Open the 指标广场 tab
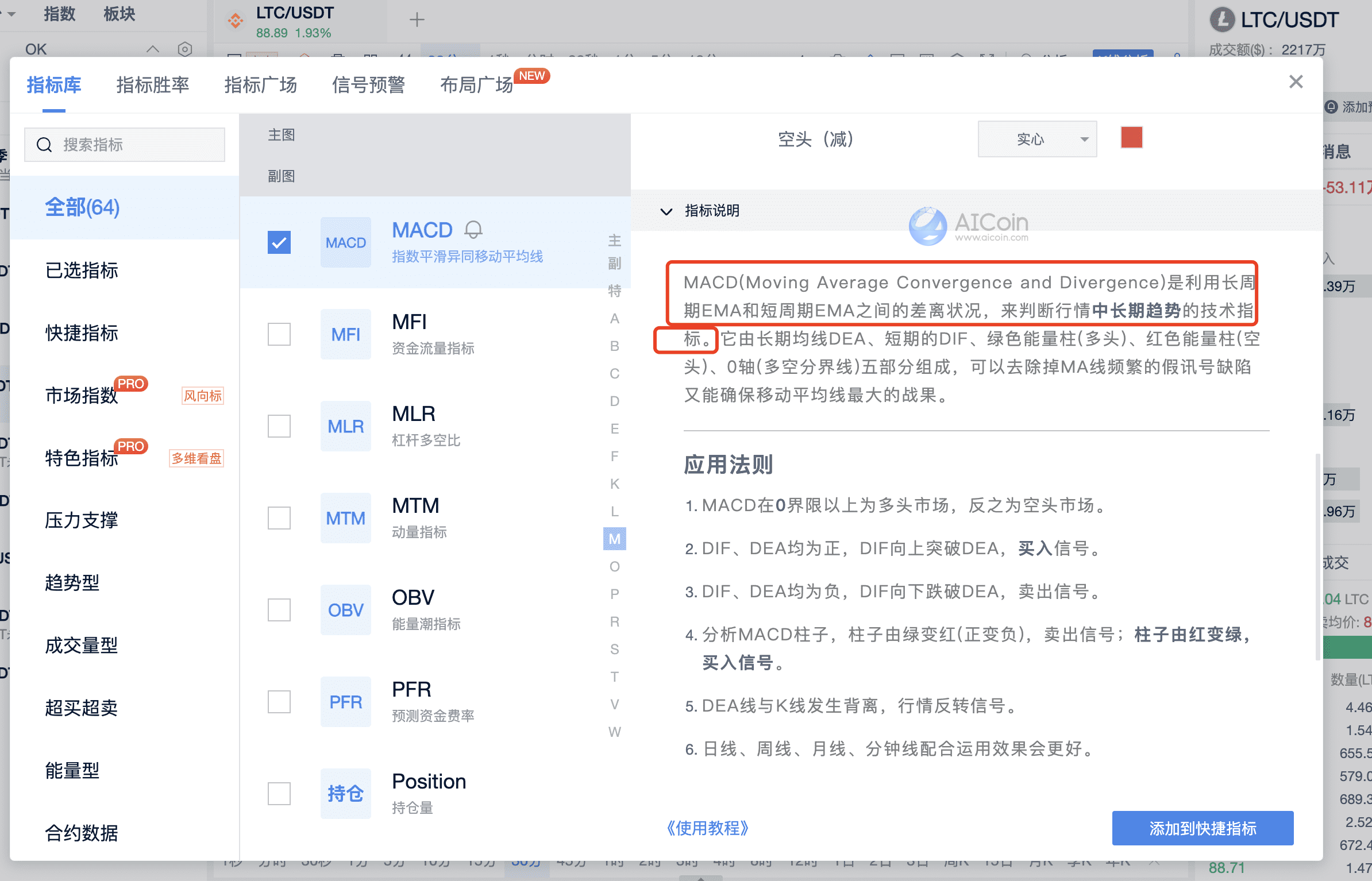The height and width of the screenshot is (881, 1372). [261, 85]
